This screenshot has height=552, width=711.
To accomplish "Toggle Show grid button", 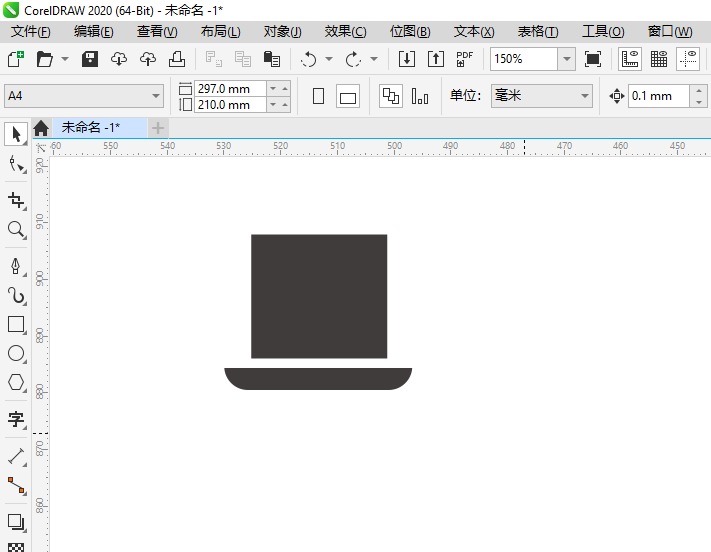I will pos(659,59).
